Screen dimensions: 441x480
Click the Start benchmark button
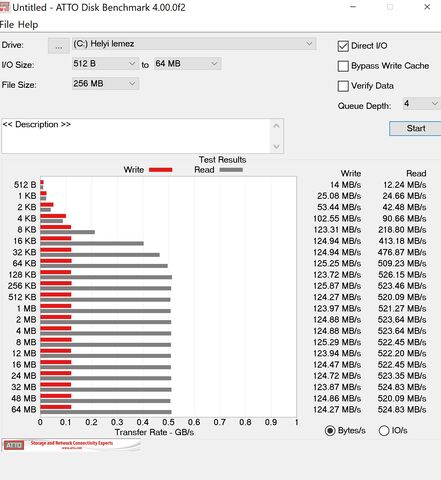[415, 128]
